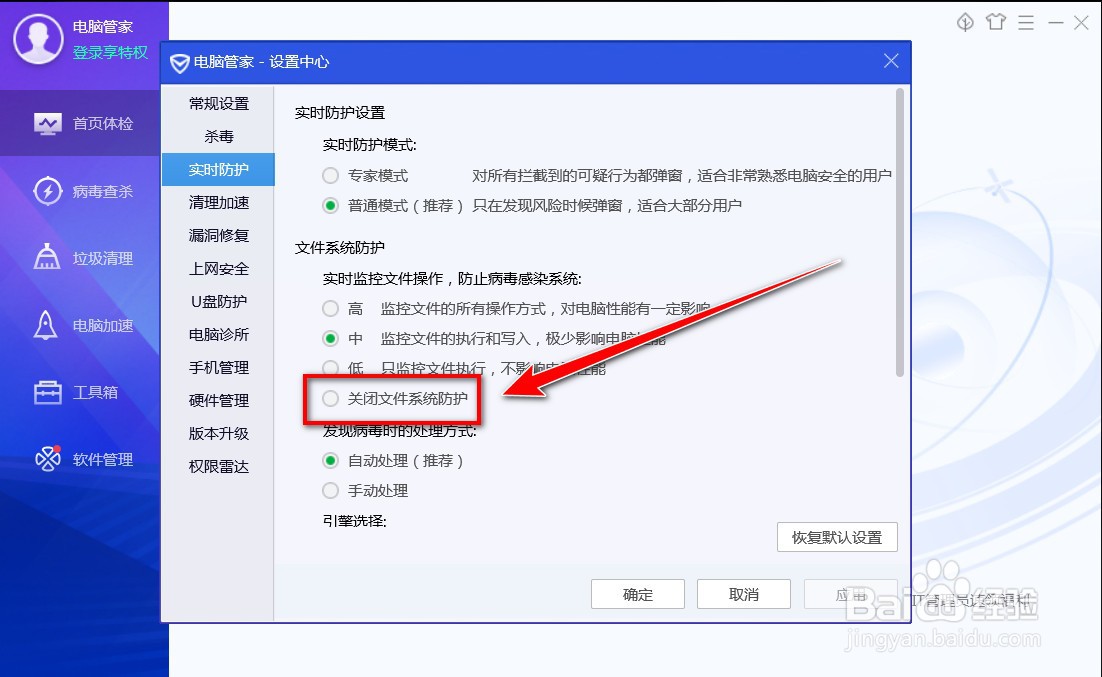Click the shield logo in settings title
The image size is (1102, 677).
click(179, 63)
